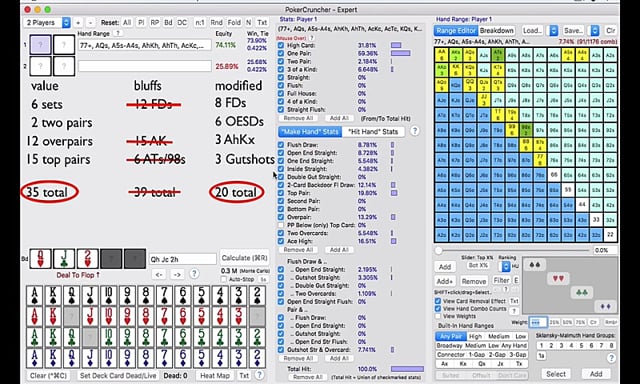
Task: Open the 2 Players dropdown
Action: [47, 22]
